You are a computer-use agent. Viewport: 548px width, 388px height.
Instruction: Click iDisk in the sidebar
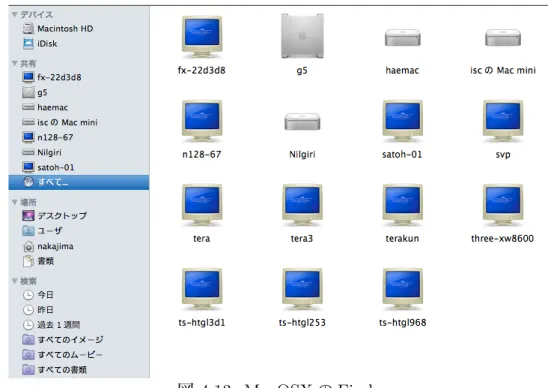(x=79, y=44)
